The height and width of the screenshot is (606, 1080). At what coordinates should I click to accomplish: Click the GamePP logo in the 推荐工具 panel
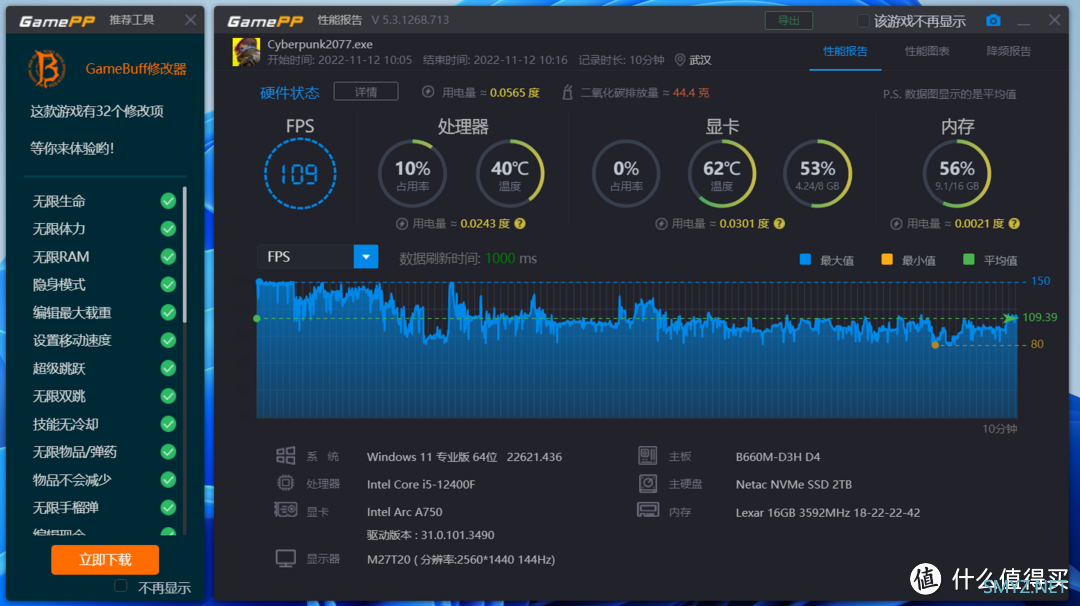pyautogui.click(x=57, y=21)
